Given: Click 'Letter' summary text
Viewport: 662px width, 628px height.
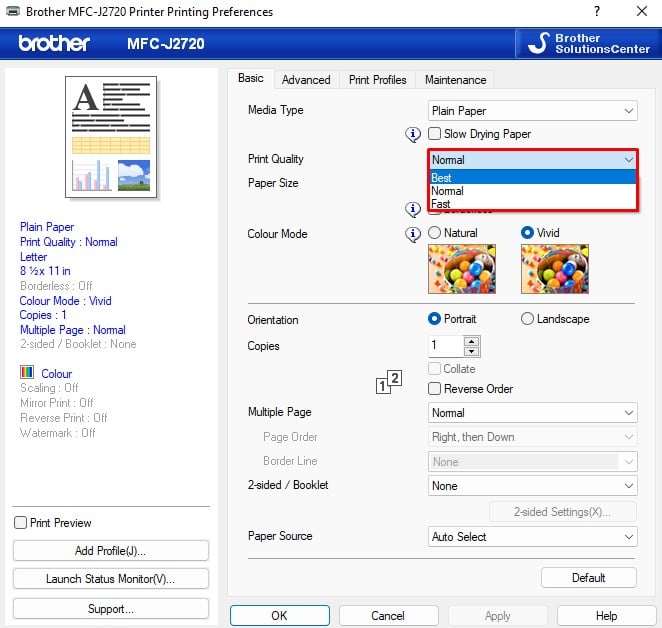Looking at the screenshot, I should tap(33, 257).
